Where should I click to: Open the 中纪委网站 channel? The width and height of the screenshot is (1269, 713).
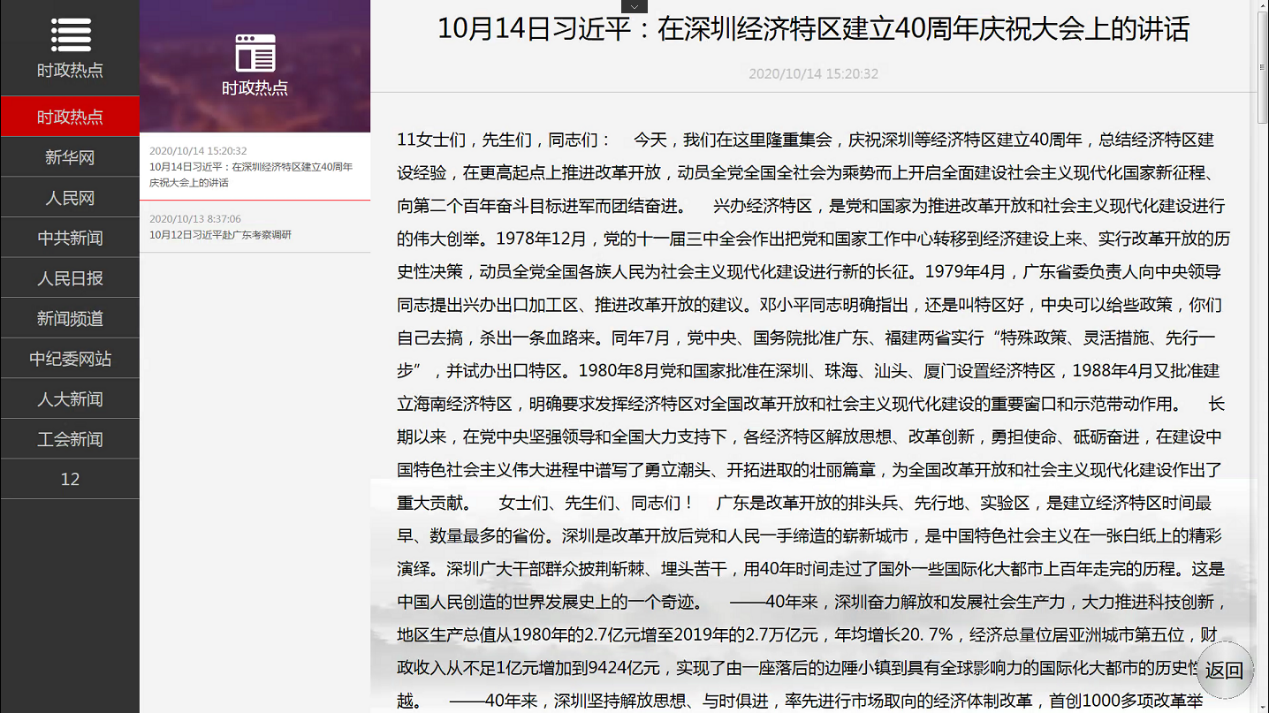click(x=69, y=358)
